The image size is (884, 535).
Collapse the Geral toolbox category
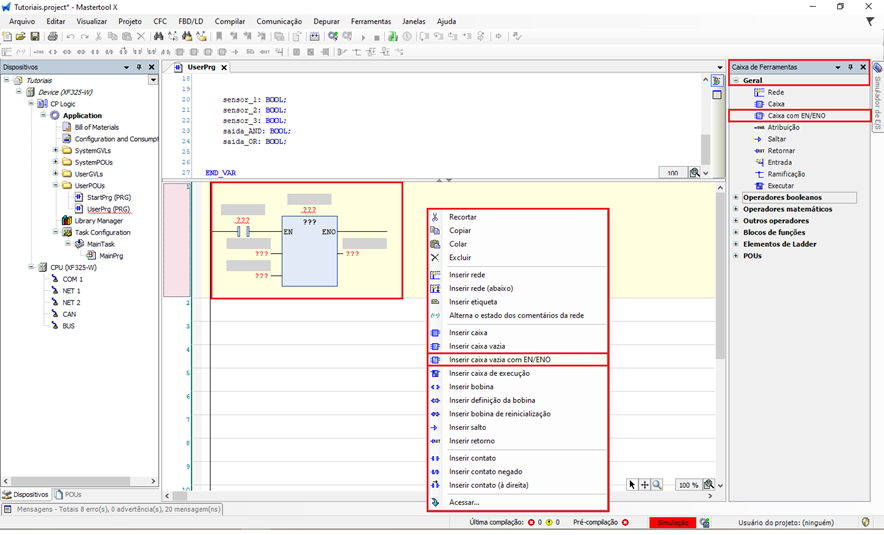736,80
